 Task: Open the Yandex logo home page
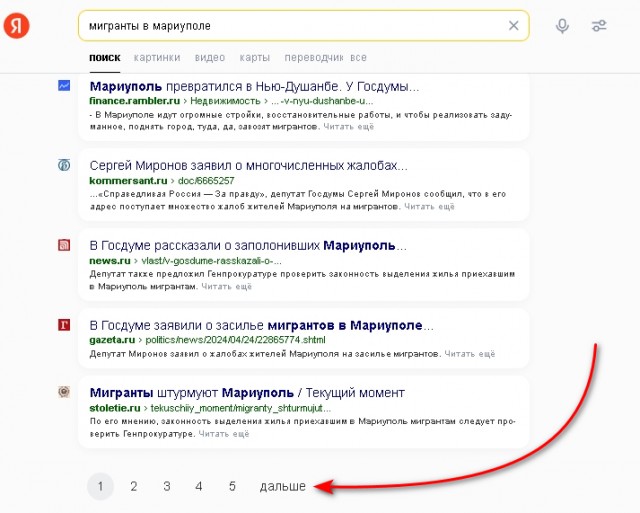click(17, 25)
